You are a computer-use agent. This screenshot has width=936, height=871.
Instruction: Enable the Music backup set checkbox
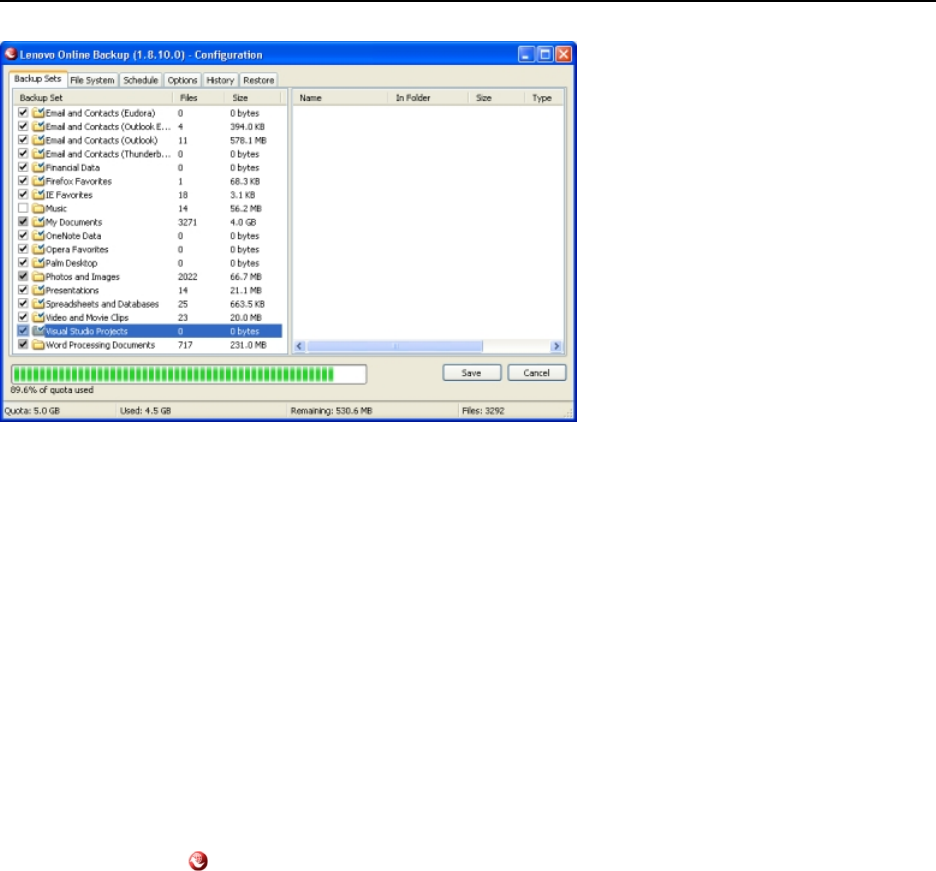pos(23,208)
